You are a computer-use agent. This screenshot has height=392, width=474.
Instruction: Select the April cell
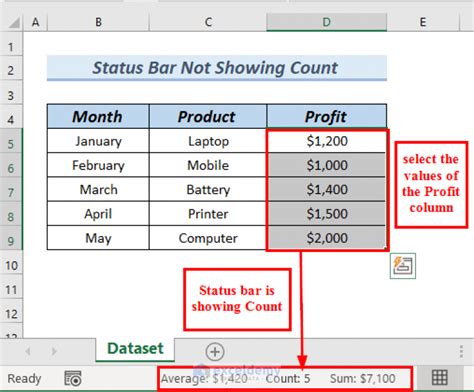click(x=98, y=214)
